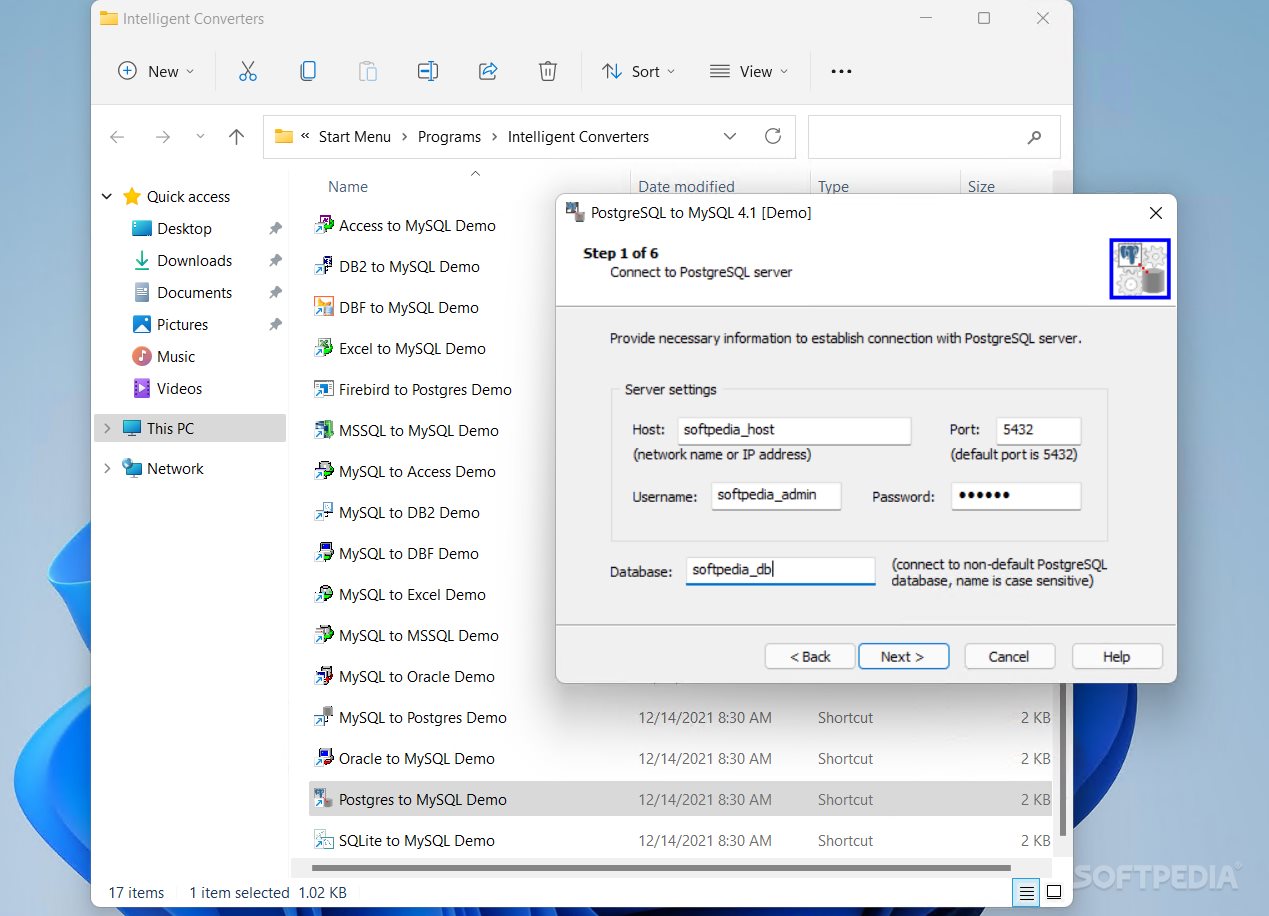
Task: Click the Password input field
Action: 1016,495
